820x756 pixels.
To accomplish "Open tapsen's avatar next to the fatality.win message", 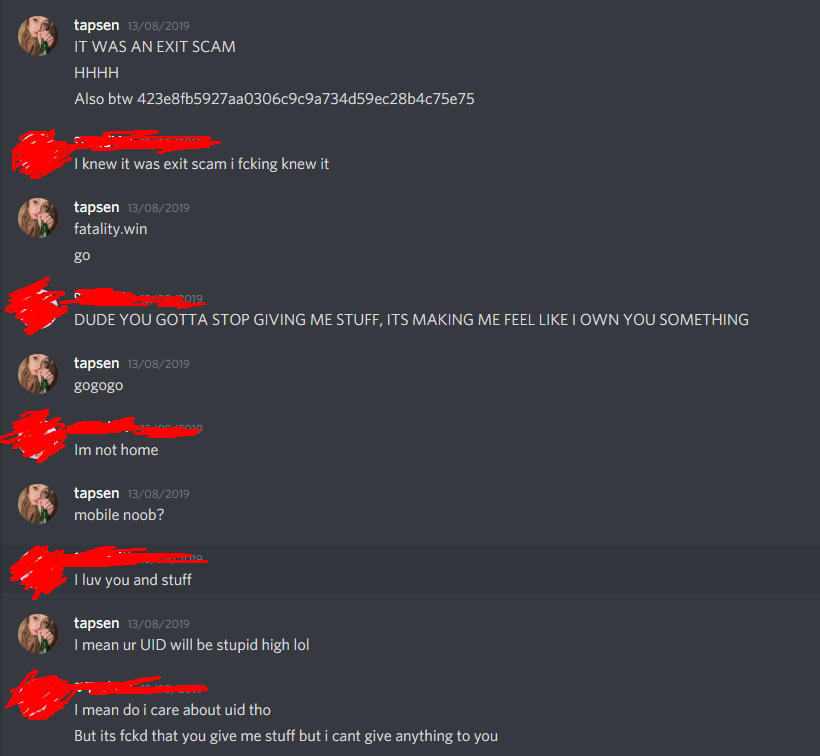I will pyautogui.click(x=38, y=217).
